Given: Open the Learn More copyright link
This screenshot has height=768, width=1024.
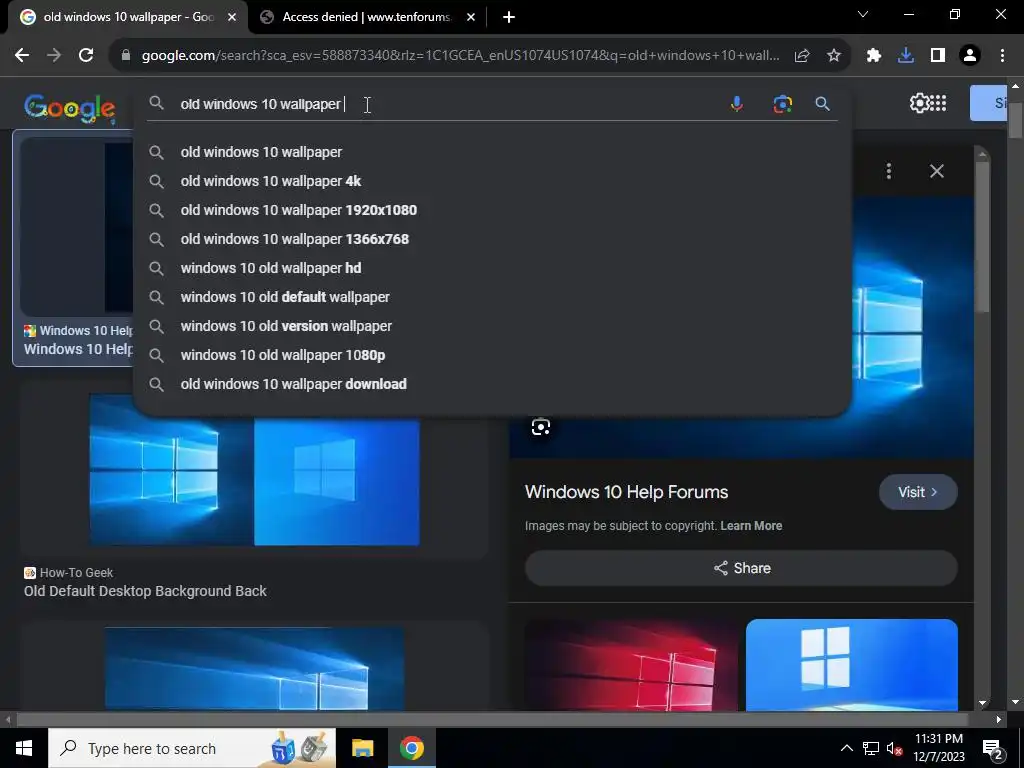Looking at the screenshot, I should tap(751, 526).
